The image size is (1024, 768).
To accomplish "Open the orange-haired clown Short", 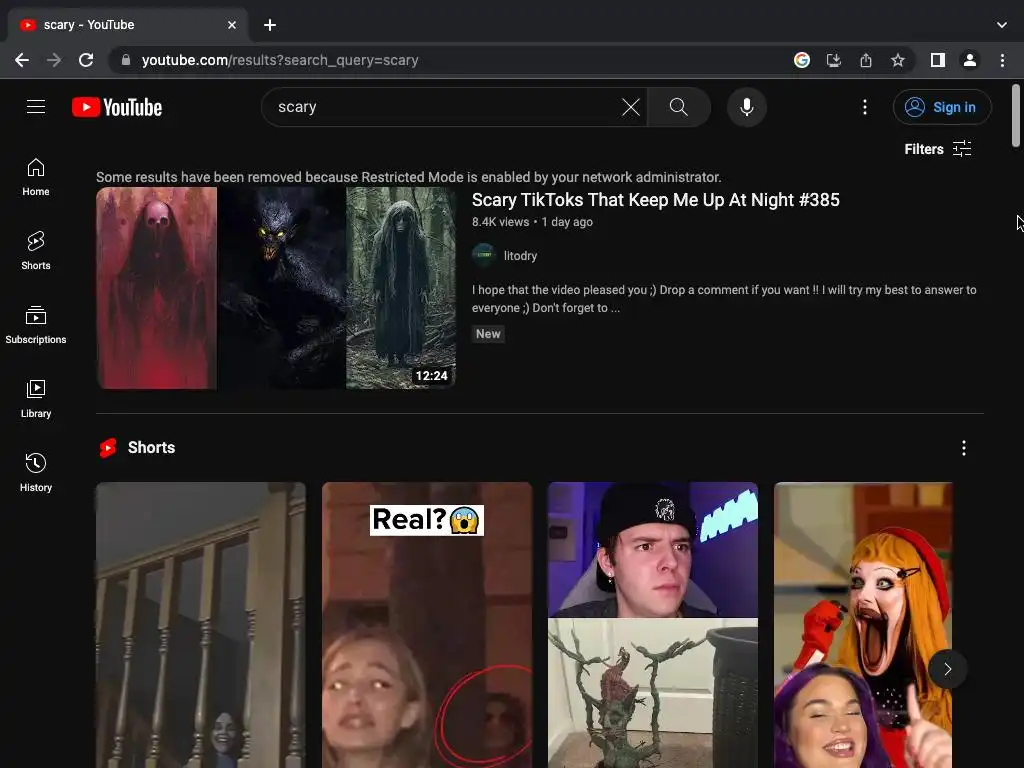I will (863, 625).
